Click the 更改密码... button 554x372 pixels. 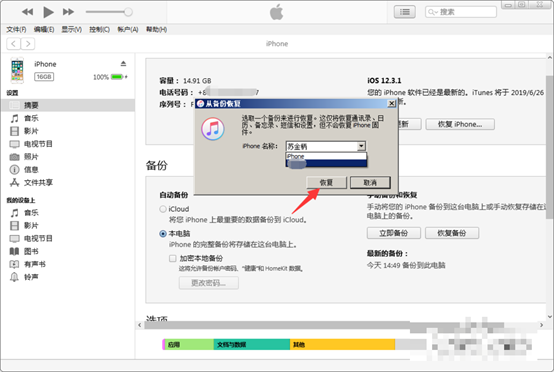208,283
